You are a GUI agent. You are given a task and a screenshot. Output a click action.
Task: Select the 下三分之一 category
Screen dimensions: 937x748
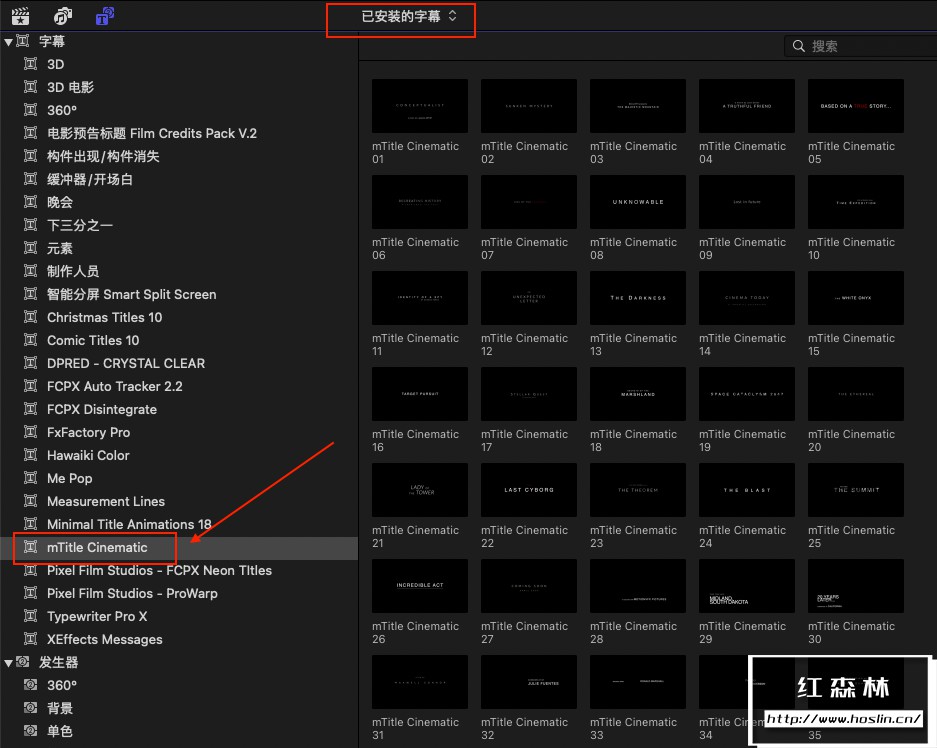pos(79,225)
